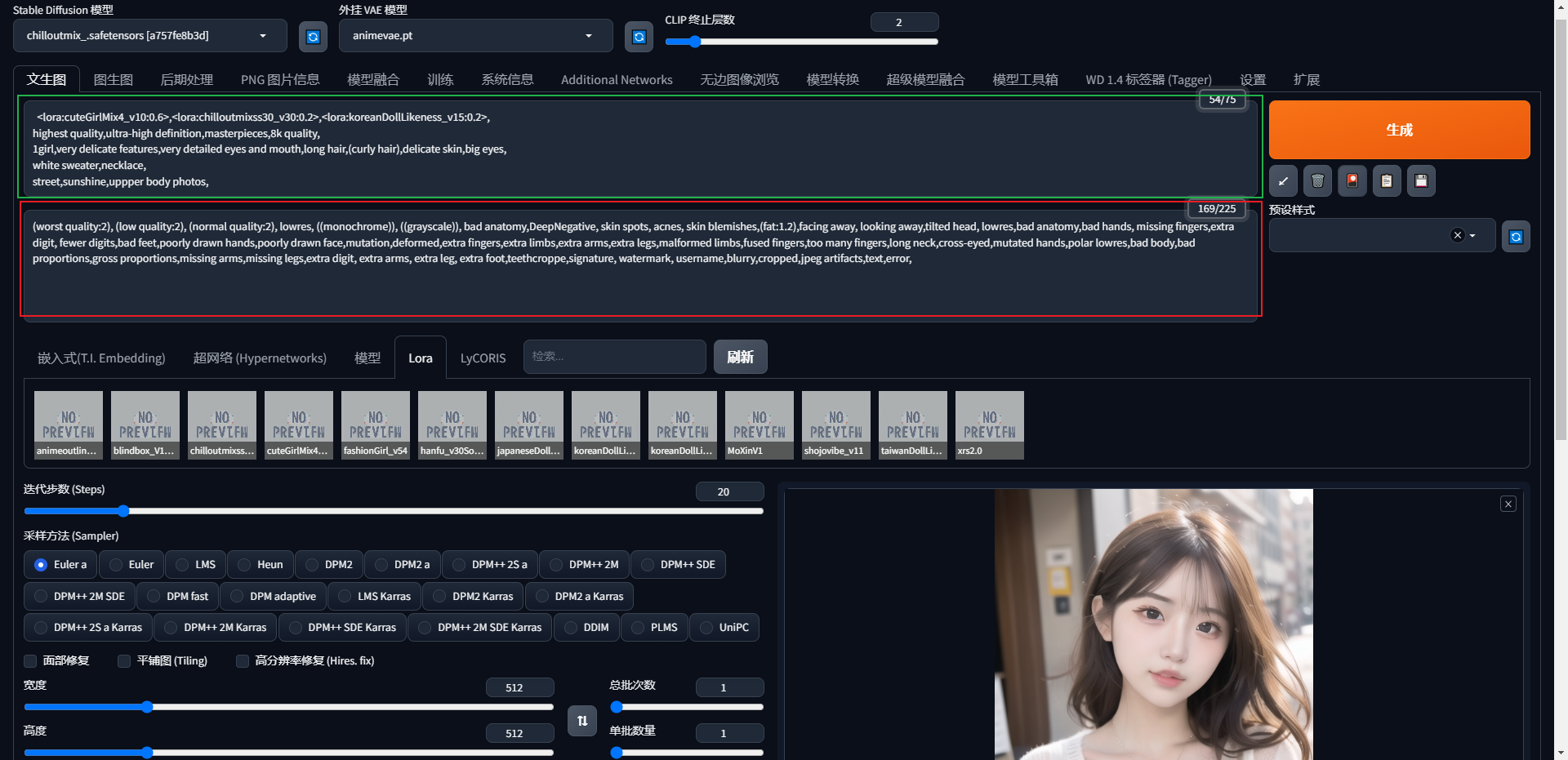Image resolution: width=1568 pixels, height=760 pixels.
Task: Select the blindbox_V1 Lora card
Action: pos(145,425)
